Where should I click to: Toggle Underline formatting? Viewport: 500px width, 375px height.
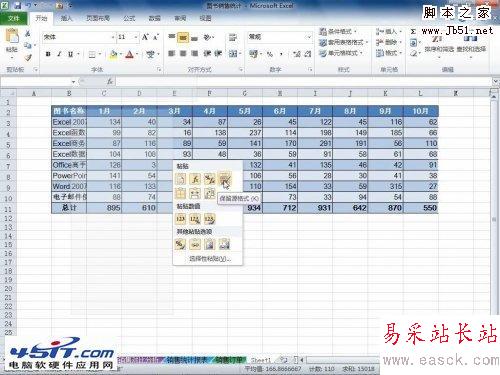pos(70,54)
